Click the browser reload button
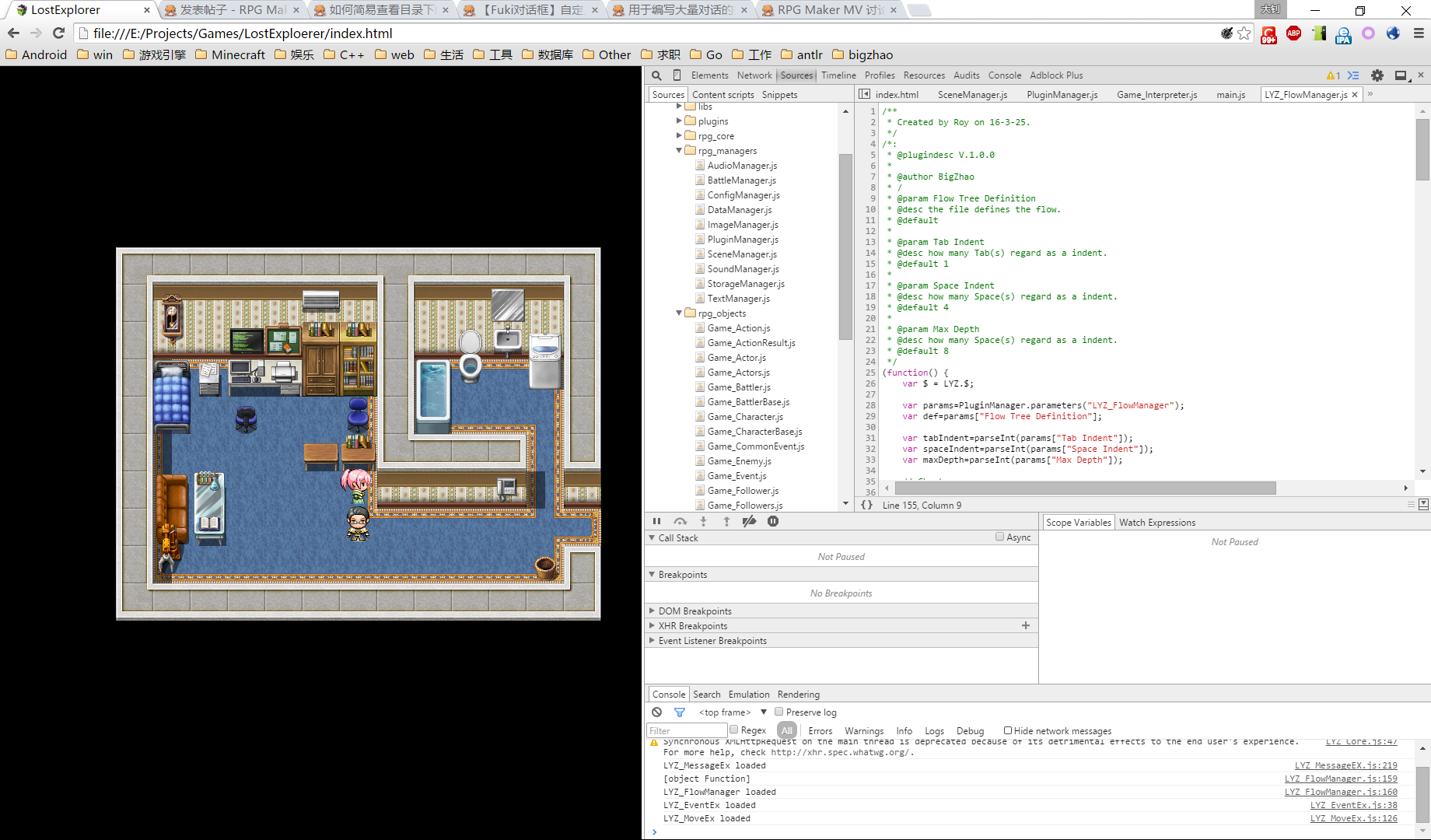The image size is (1431, 840). pos(58,33)
